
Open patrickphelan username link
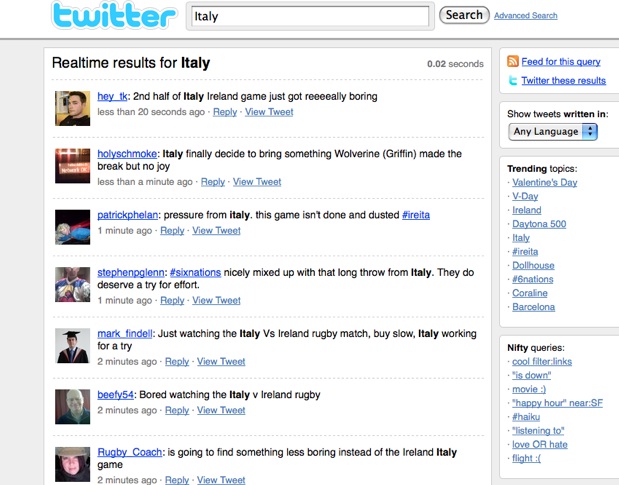[x=128, y=215]
